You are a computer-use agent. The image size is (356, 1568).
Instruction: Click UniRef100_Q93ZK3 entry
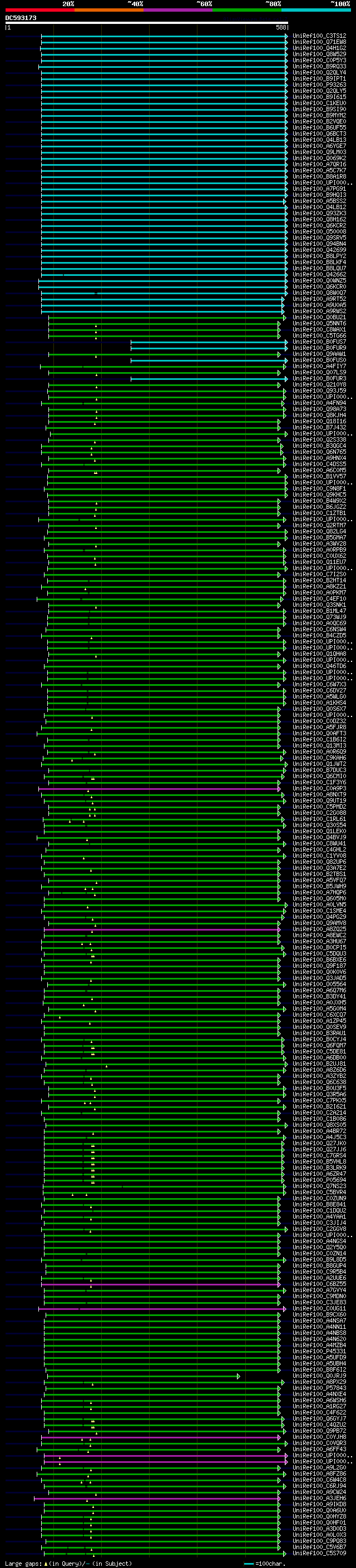click(x=319, y=213)
